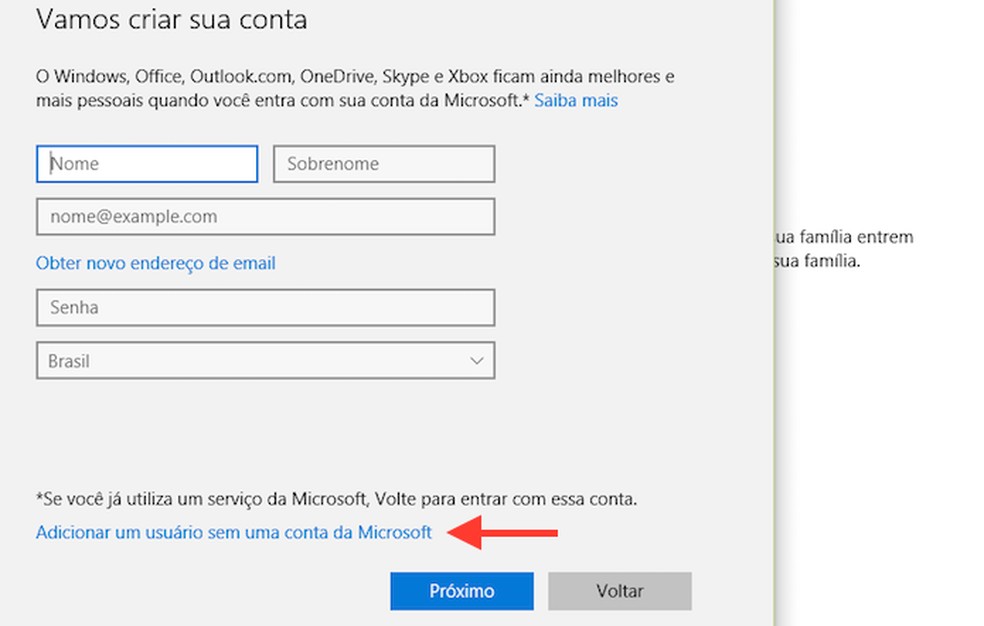Click the last name text box
The height and width of the screenshot is (626, 984).
click(x=384, y=163)
